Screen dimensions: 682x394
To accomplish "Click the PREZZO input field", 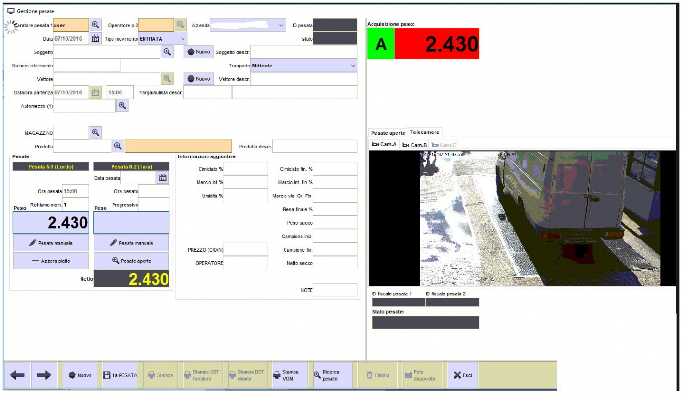I will pyautogui.click(x=245, y=250).
